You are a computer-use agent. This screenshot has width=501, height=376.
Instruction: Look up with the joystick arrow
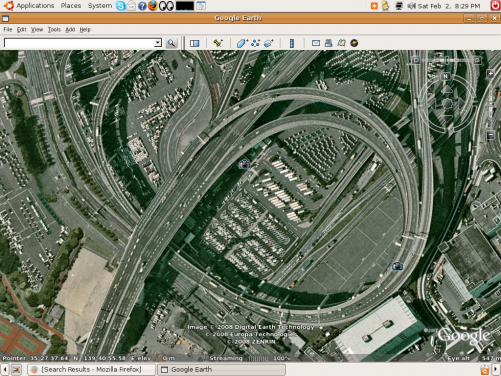click(447, 89)
